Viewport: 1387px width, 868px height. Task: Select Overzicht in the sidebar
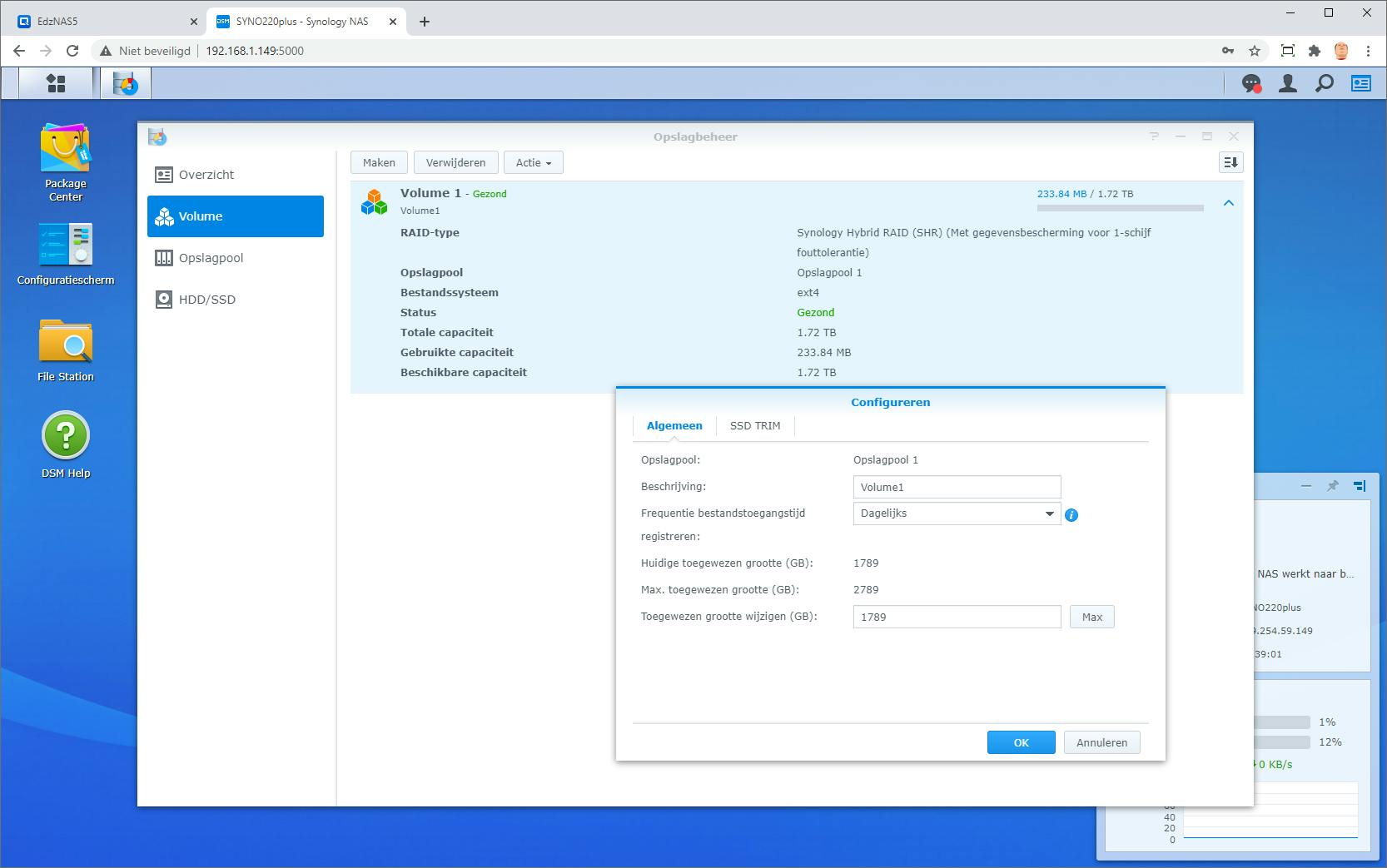(x=236, y=175)
